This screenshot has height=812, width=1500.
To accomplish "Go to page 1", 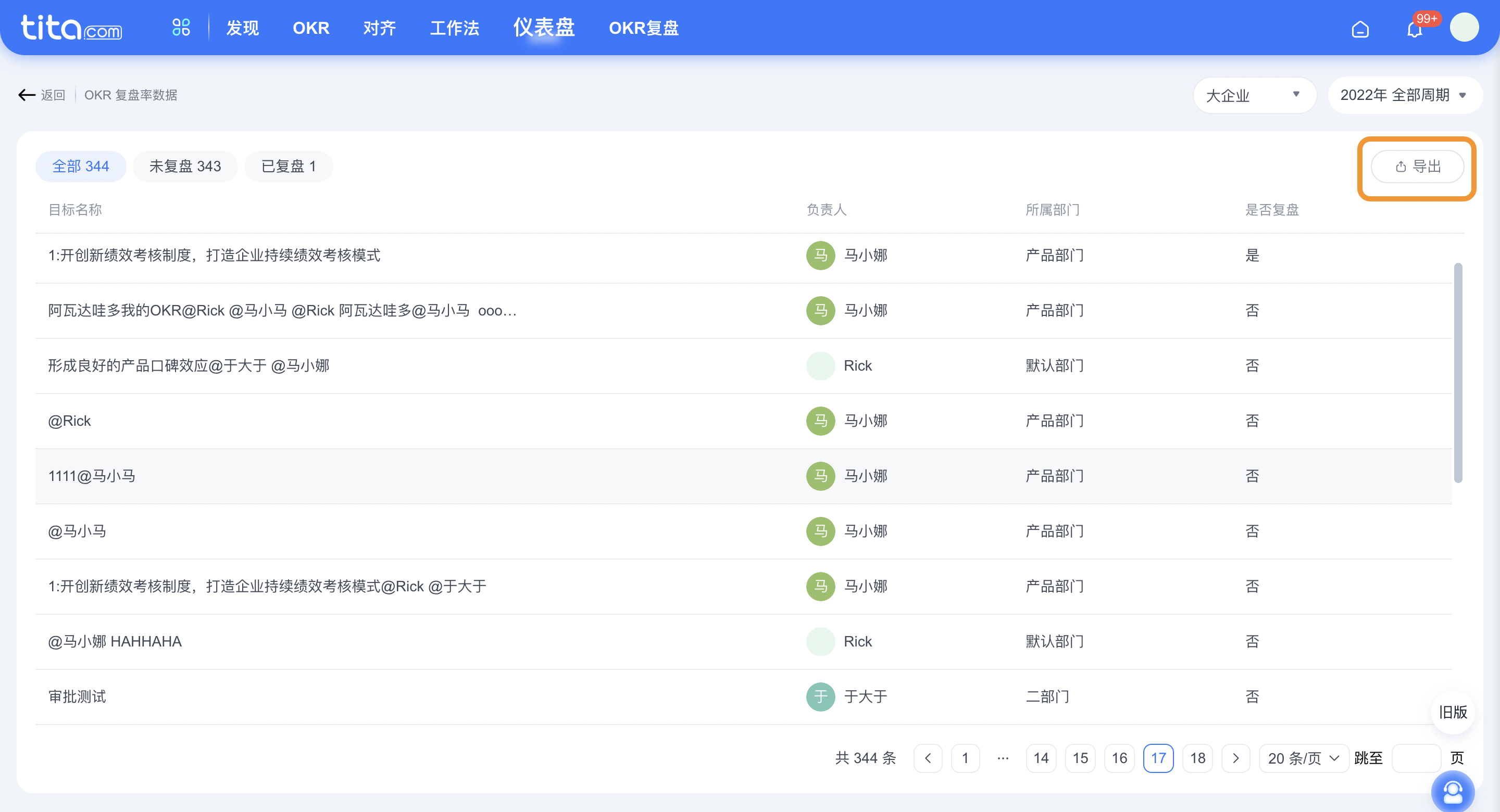I will [966, 758].
